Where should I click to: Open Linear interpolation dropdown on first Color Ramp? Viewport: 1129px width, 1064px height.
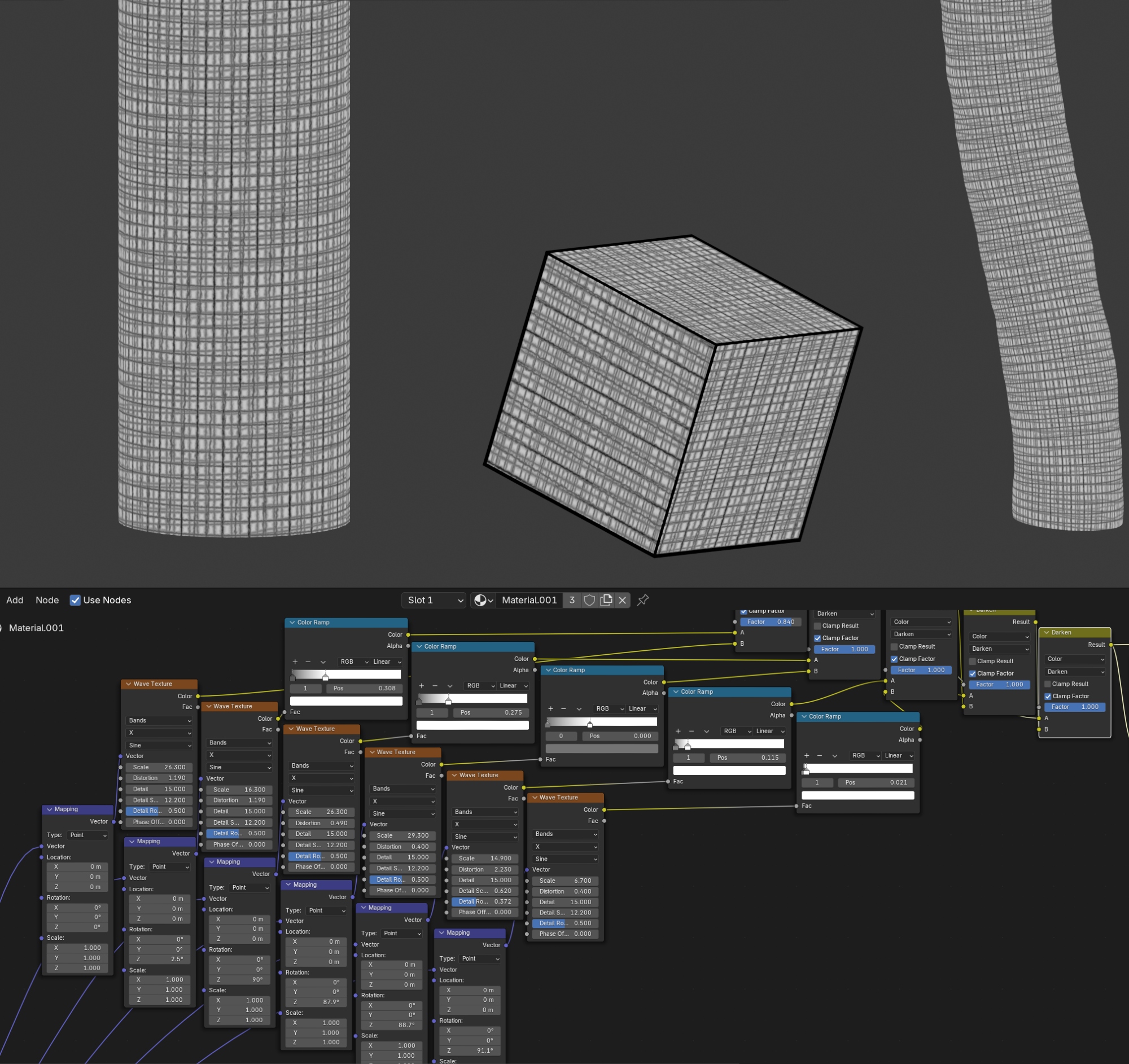387,662
